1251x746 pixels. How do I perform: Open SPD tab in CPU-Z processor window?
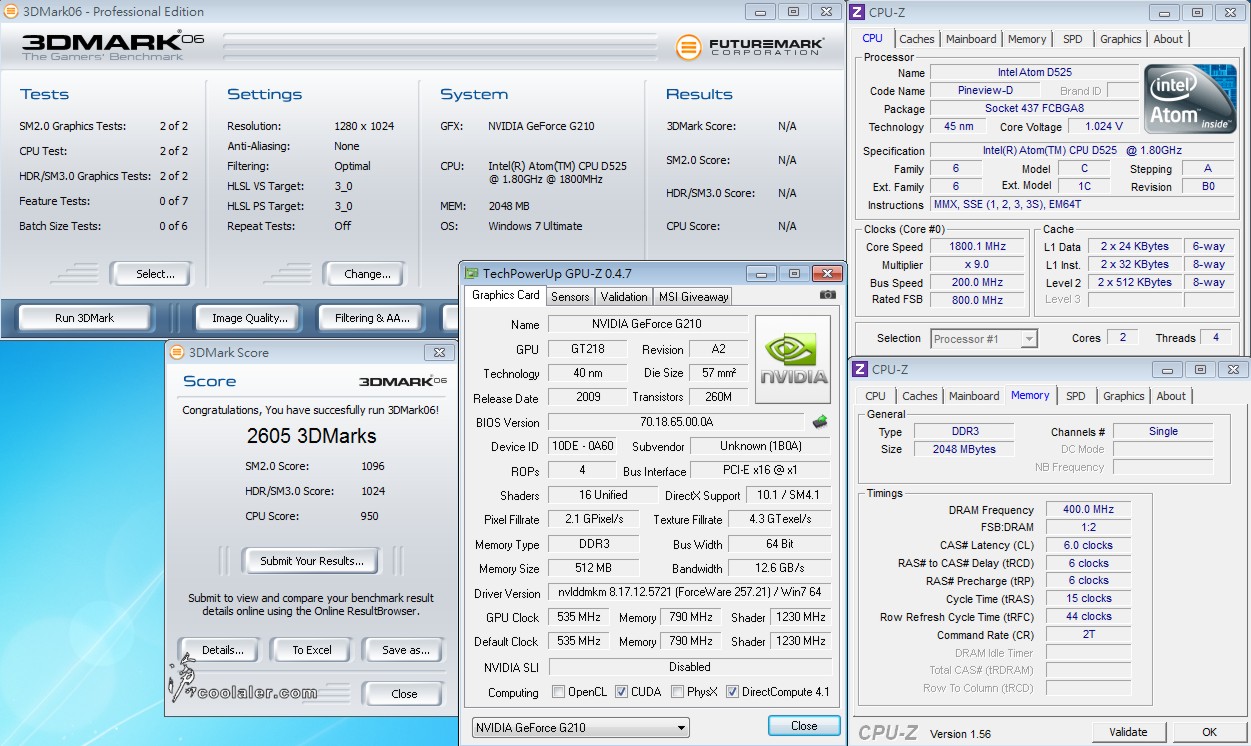(x=1073, y=39)
